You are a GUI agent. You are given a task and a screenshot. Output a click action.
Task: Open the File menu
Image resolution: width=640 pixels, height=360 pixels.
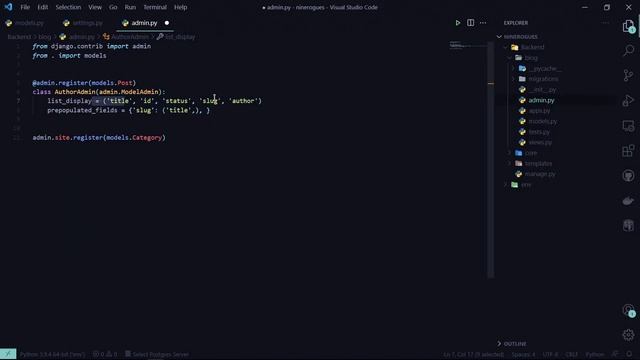point(25,7)
